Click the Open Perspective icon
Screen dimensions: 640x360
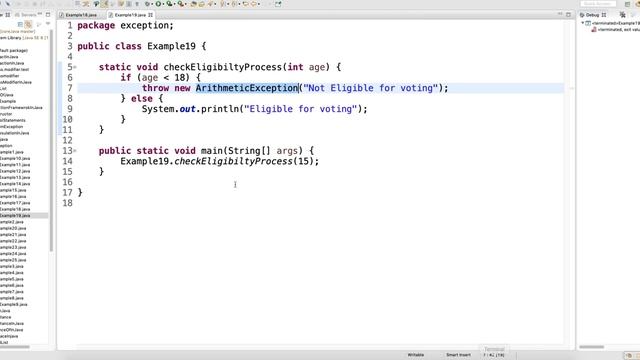(627, 4)
